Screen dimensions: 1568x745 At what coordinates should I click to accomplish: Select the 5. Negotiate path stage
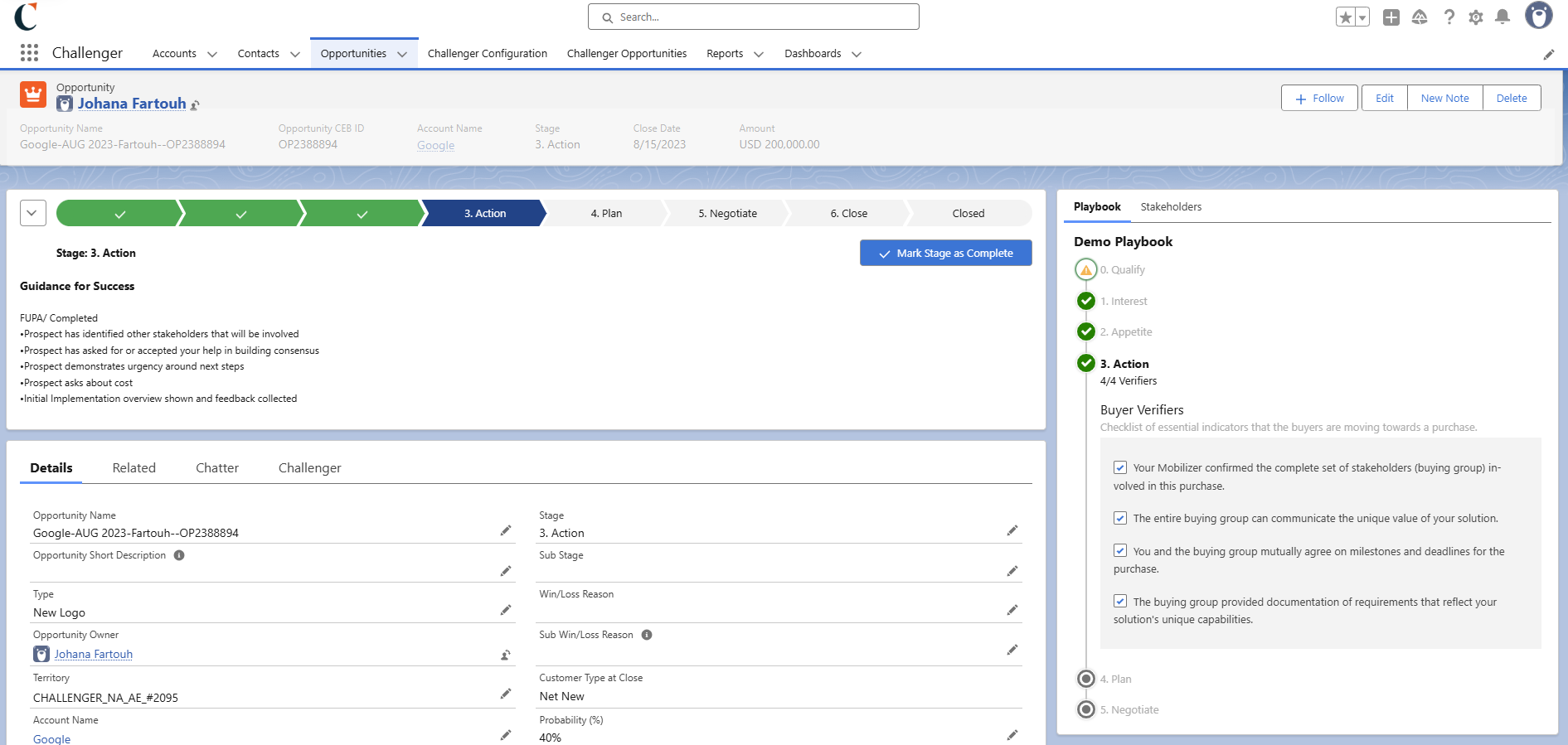(727, 213)
